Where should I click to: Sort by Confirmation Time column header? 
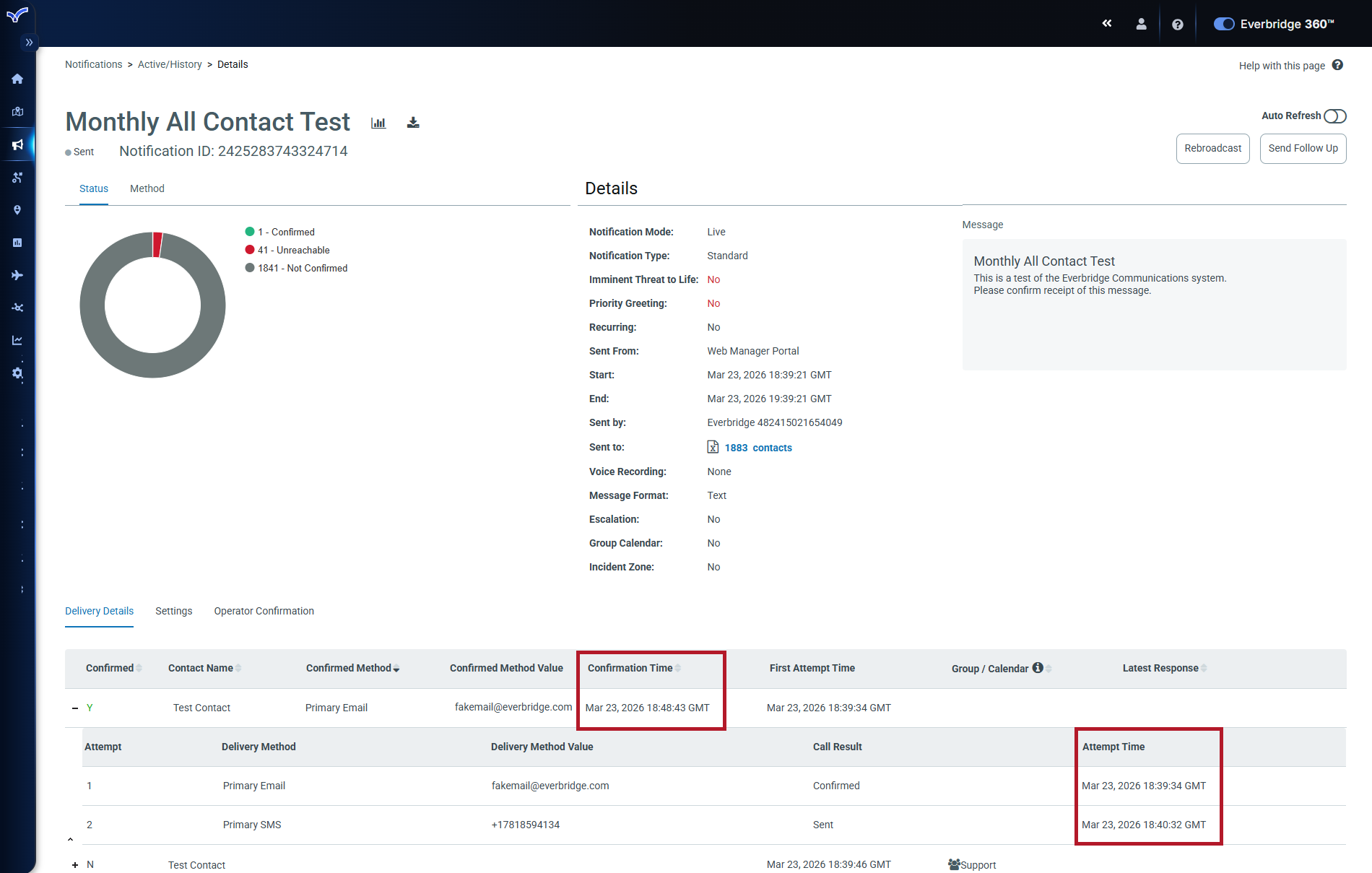[x=630, y=668]
